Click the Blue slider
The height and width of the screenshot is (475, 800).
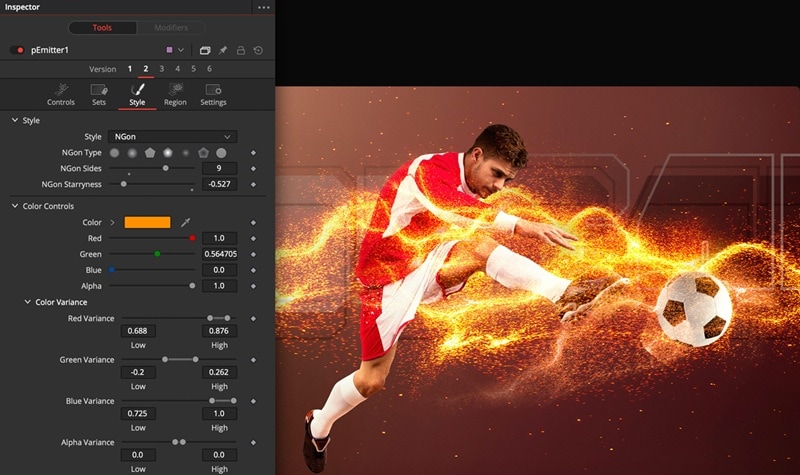pyautogui.click(x=152, y=269)
